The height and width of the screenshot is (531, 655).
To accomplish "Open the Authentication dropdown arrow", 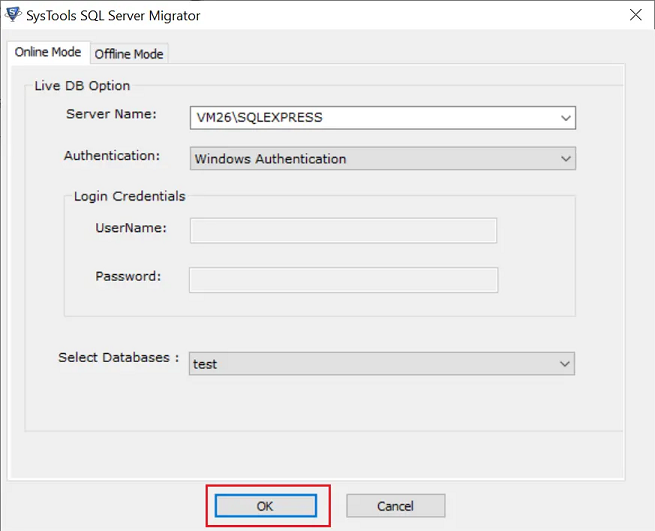I will [566, 159].
